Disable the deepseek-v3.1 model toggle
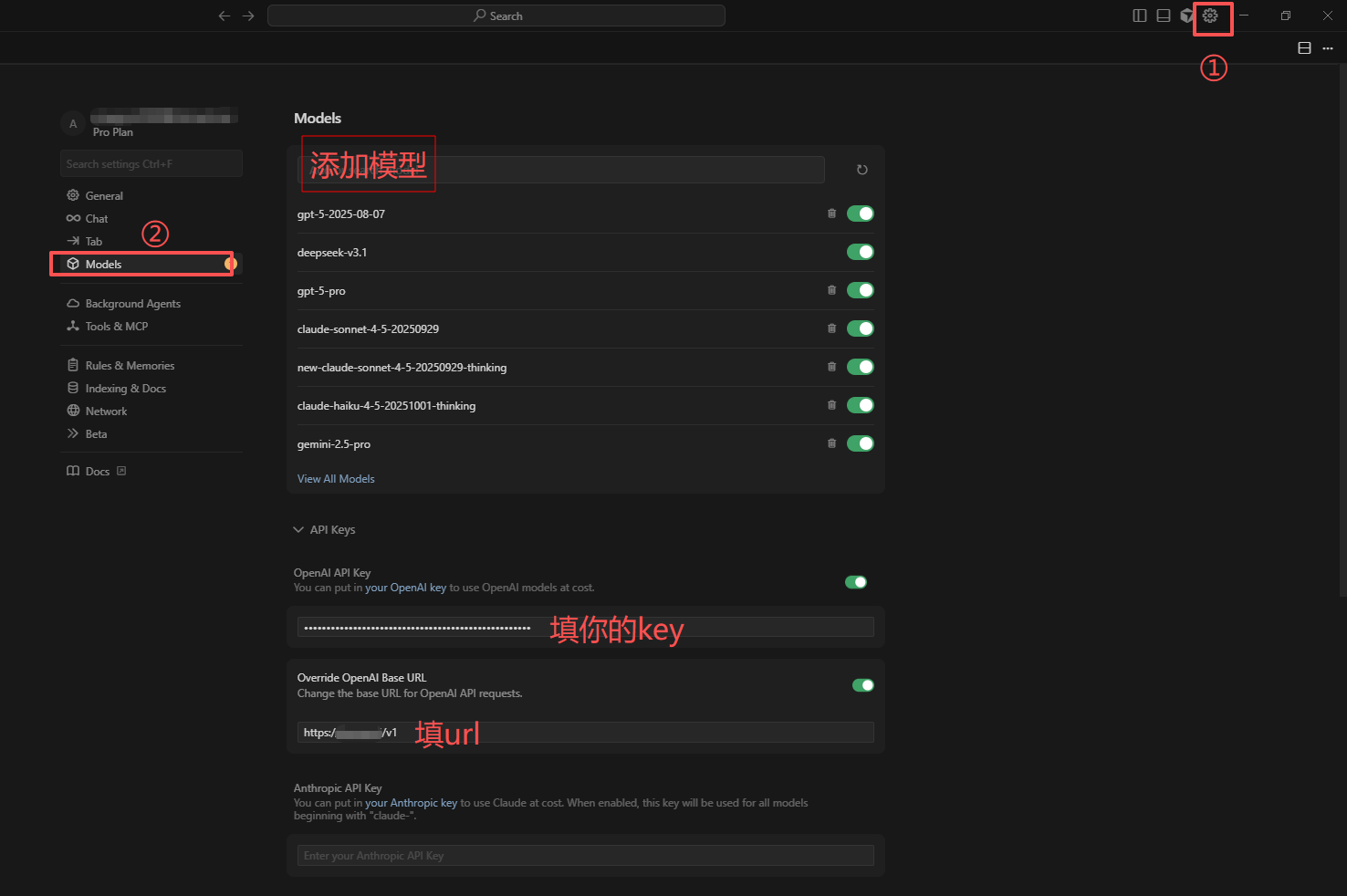This screenshot has height=896, width=1347. click(860, 252)
